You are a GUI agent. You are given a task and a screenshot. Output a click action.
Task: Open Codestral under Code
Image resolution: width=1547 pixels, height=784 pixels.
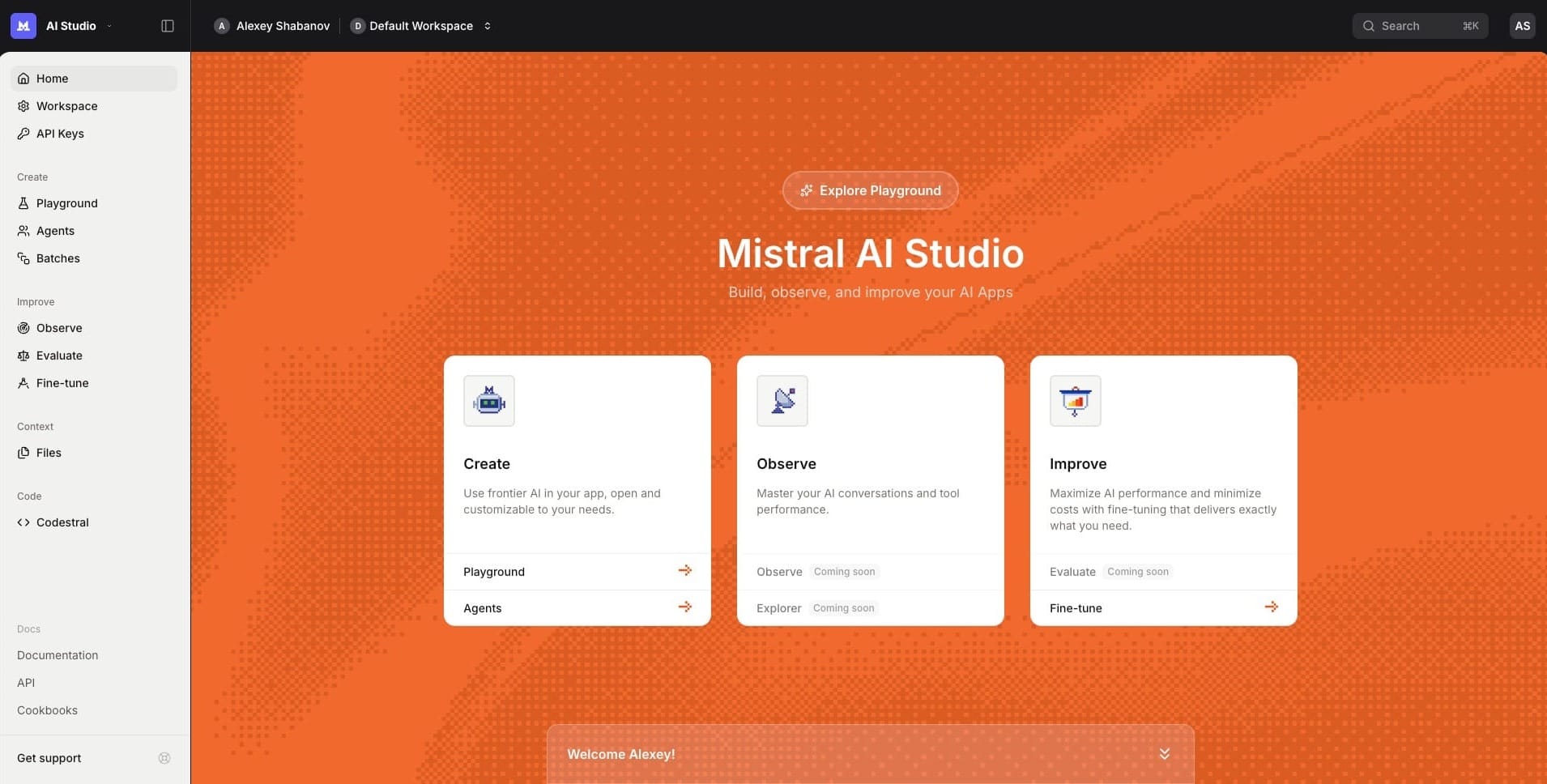(x=62, y=522)
